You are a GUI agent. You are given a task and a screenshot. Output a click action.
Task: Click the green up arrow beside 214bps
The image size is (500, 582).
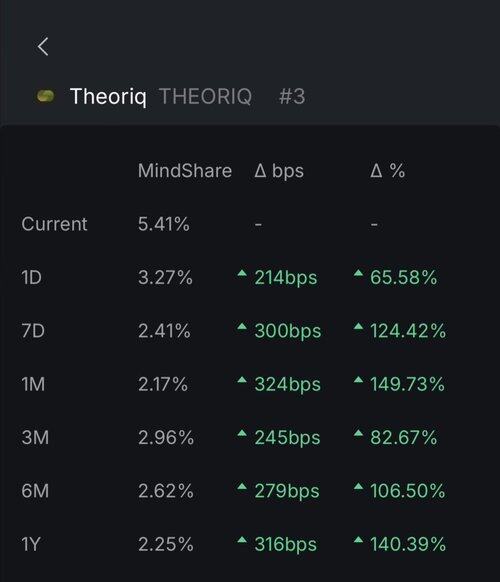tap(242, 273)
